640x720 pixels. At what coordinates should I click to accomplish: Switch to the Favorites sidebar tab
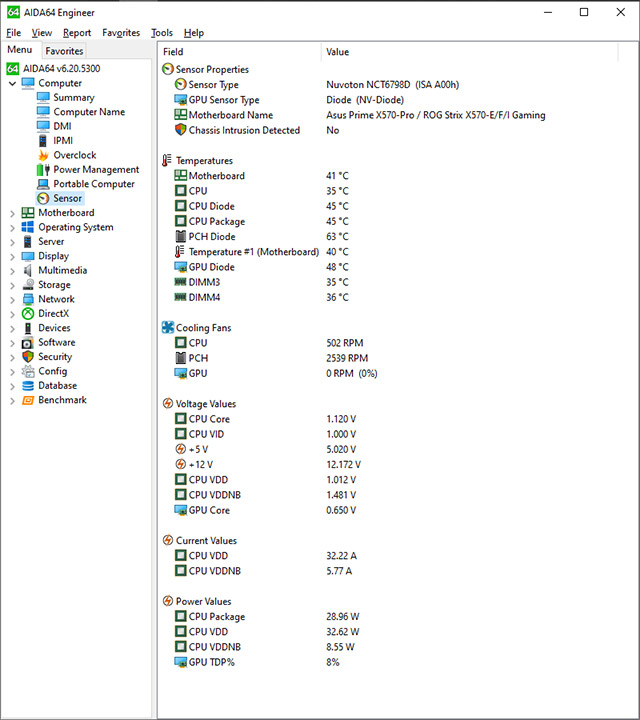pos(64,51)
